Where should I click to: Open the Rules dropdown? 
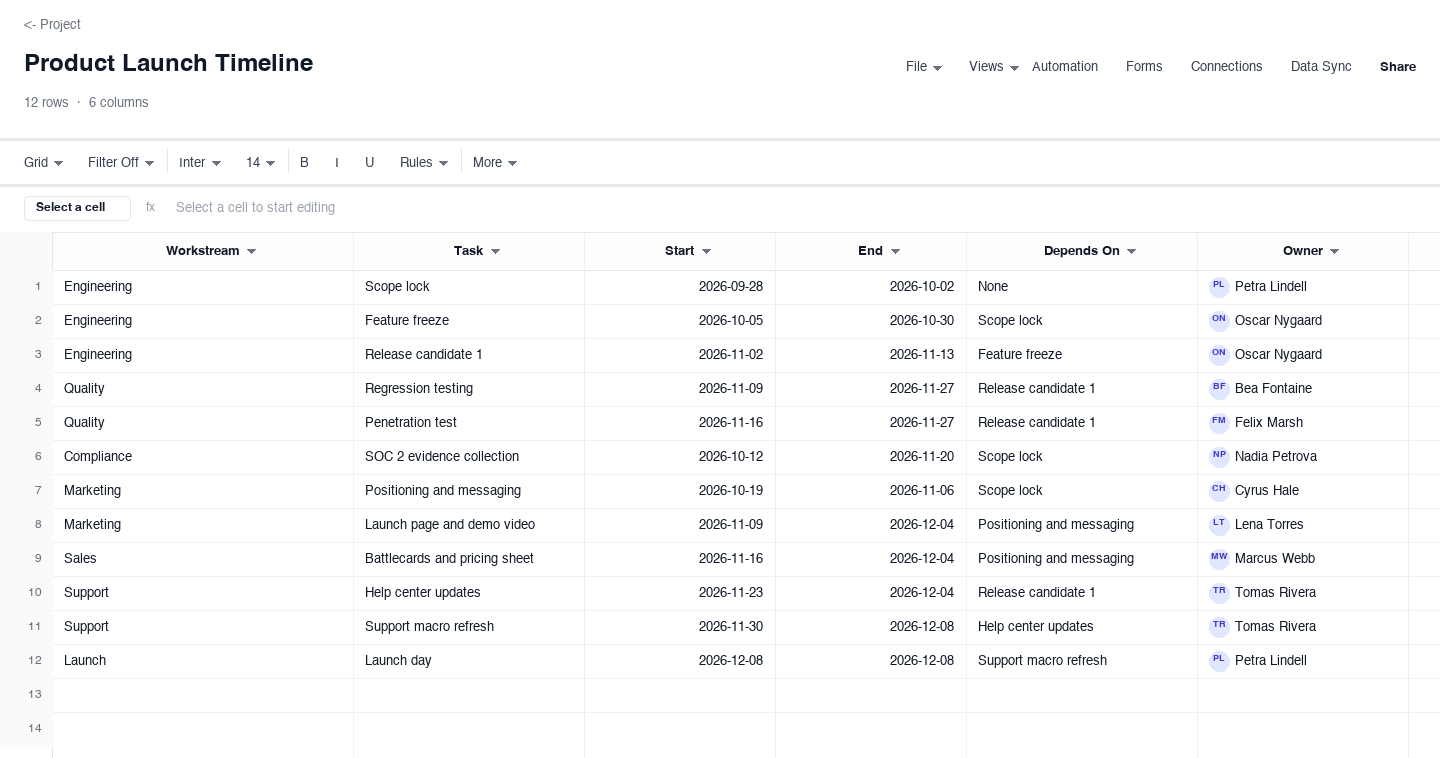coord(424,162)
